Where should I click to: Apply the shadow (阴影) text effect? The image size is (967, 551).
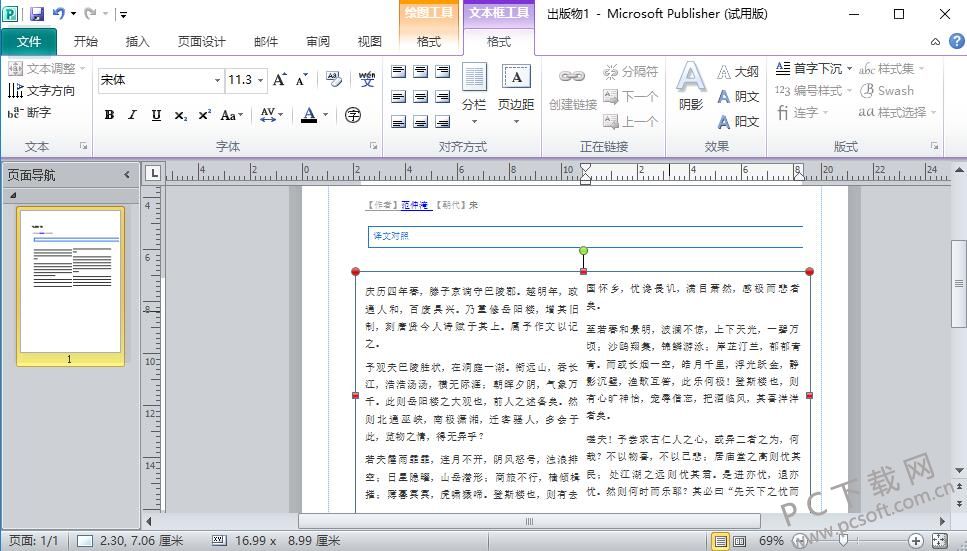691,86
